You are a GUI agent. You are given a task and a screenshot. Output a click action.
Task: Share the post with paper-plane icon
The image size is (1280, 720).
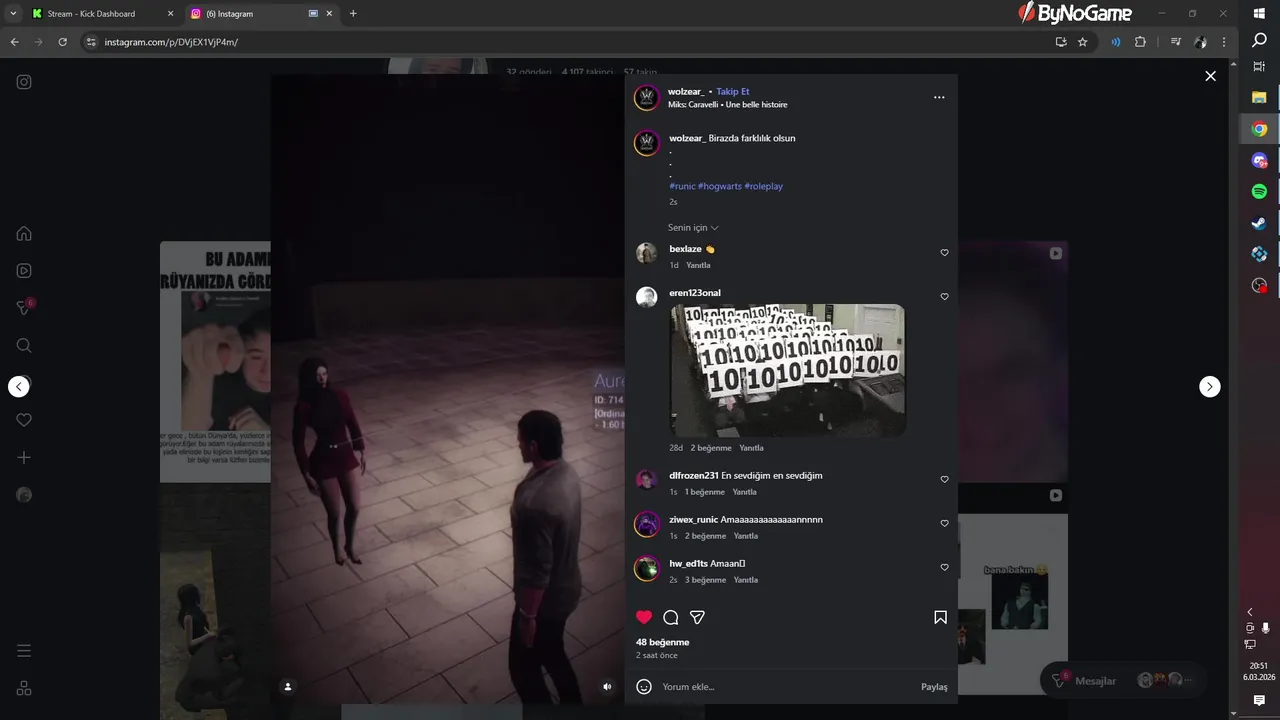point(698,617)
